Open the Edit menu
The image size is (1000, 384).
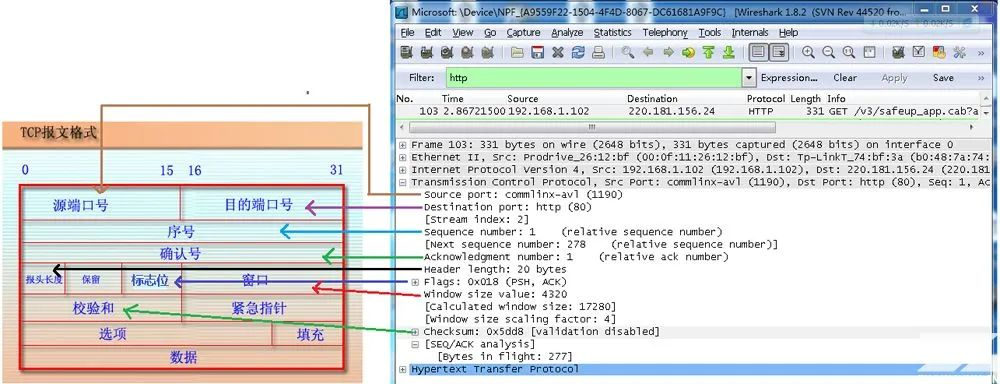click(433, 33)
